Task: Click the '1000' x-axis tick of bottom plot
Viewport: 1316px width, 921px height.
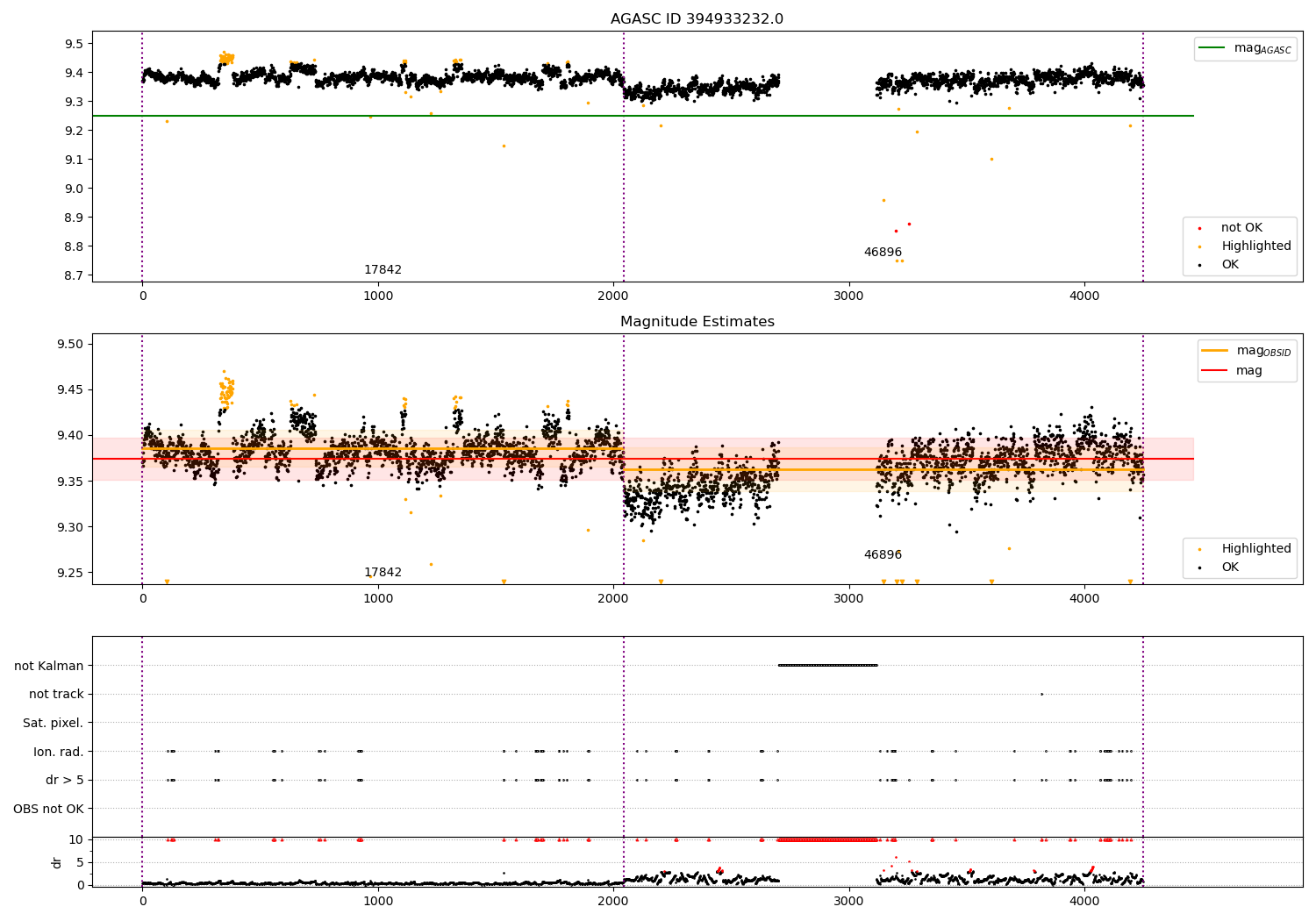Action: tap(378, 902)
